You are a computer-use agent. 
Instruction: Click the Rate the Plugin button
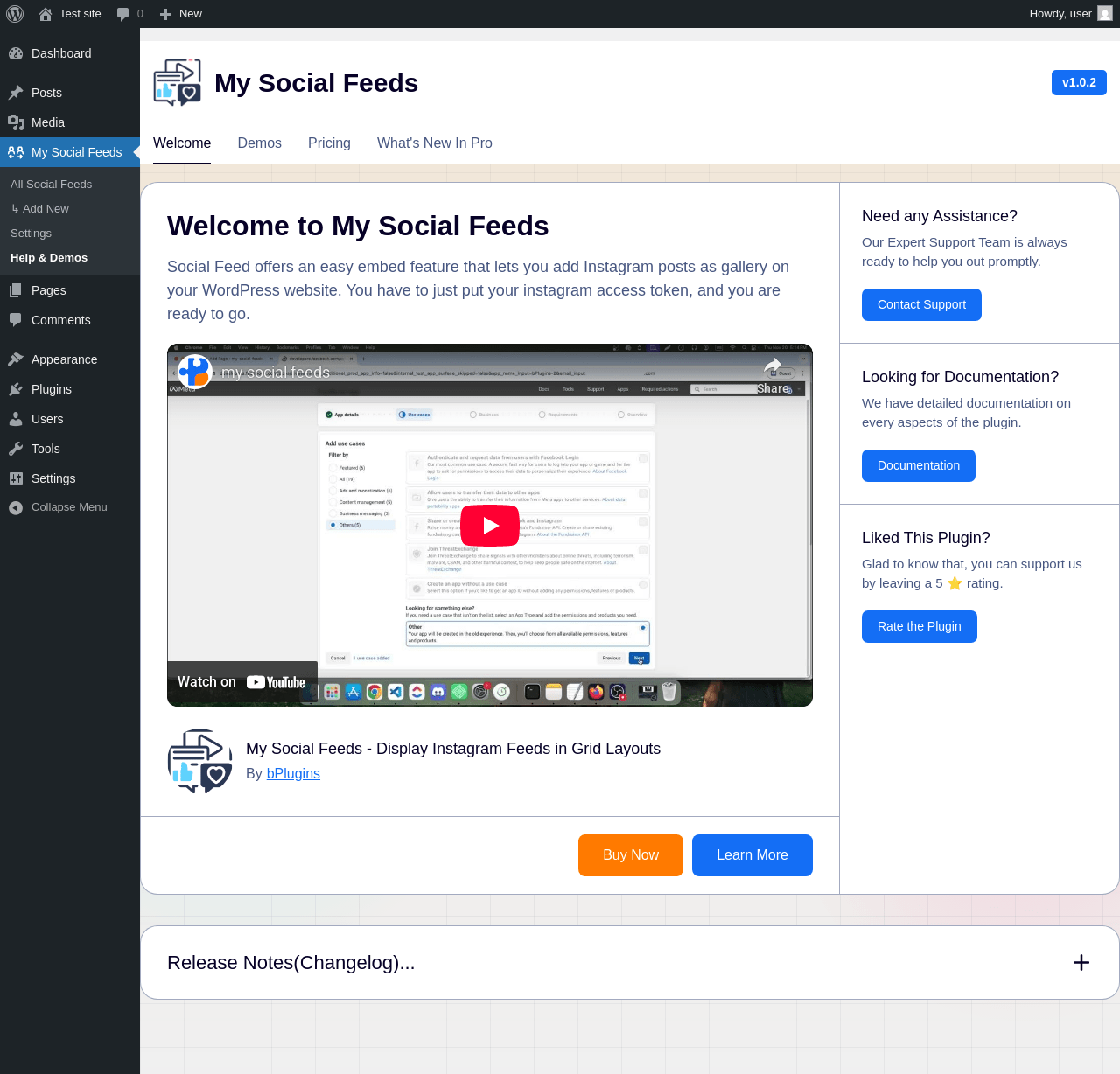920,626
